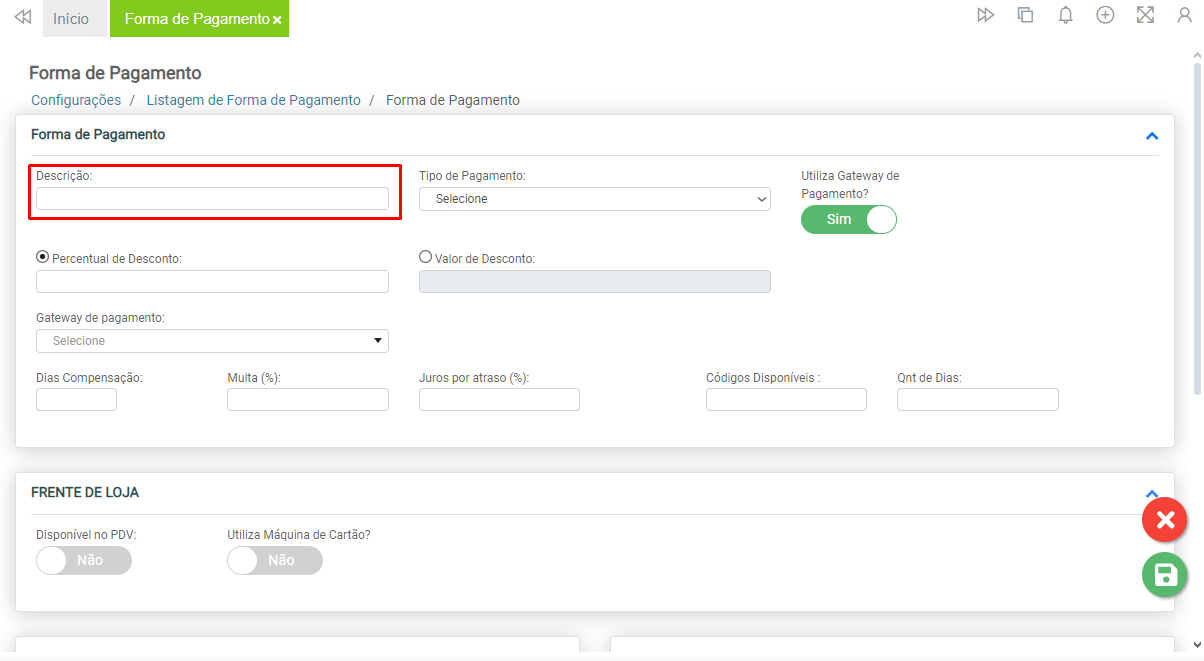This screenshot has width=1204, height=661.
Task: Select the Valor de Desconto radio button
Action: coord(425,257)
